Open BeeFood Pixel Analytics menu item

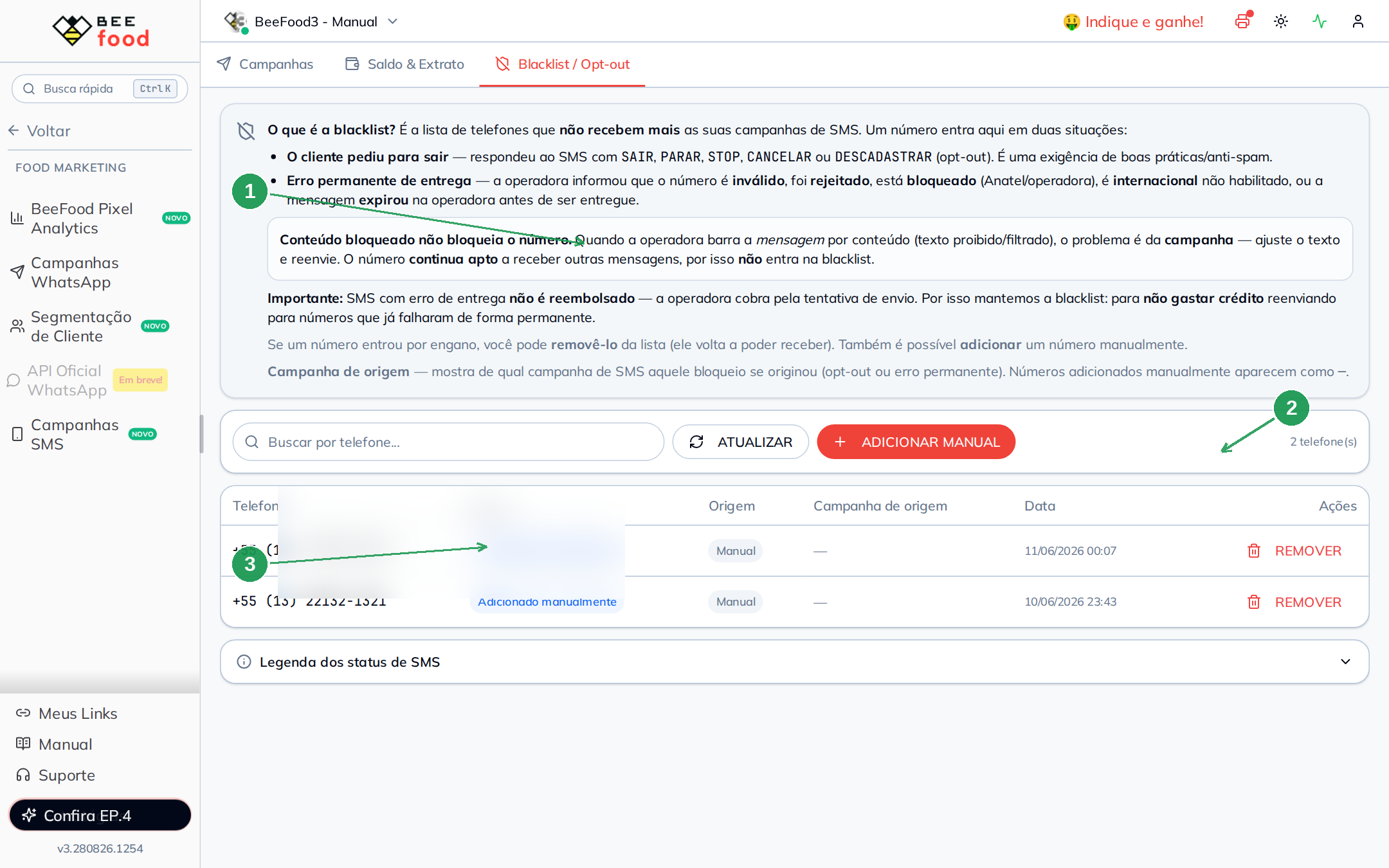tap(100, 219)
